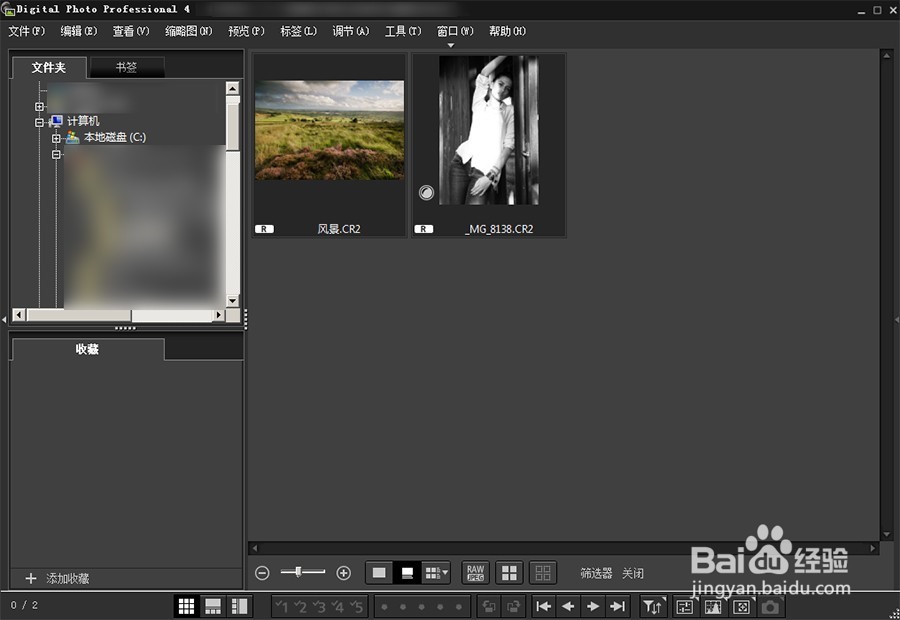Click 添加收藏 to add a collection
The width and height of the screenshot is (900, 620).
pos(57,579)
